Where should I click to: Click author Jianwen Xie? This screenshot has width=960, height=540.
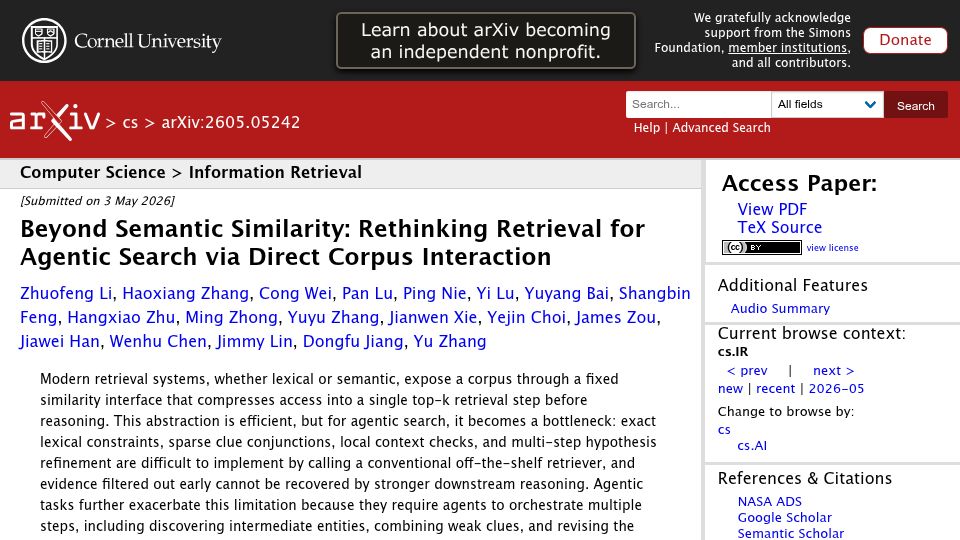pyautogui.click(x=433, y=317)
